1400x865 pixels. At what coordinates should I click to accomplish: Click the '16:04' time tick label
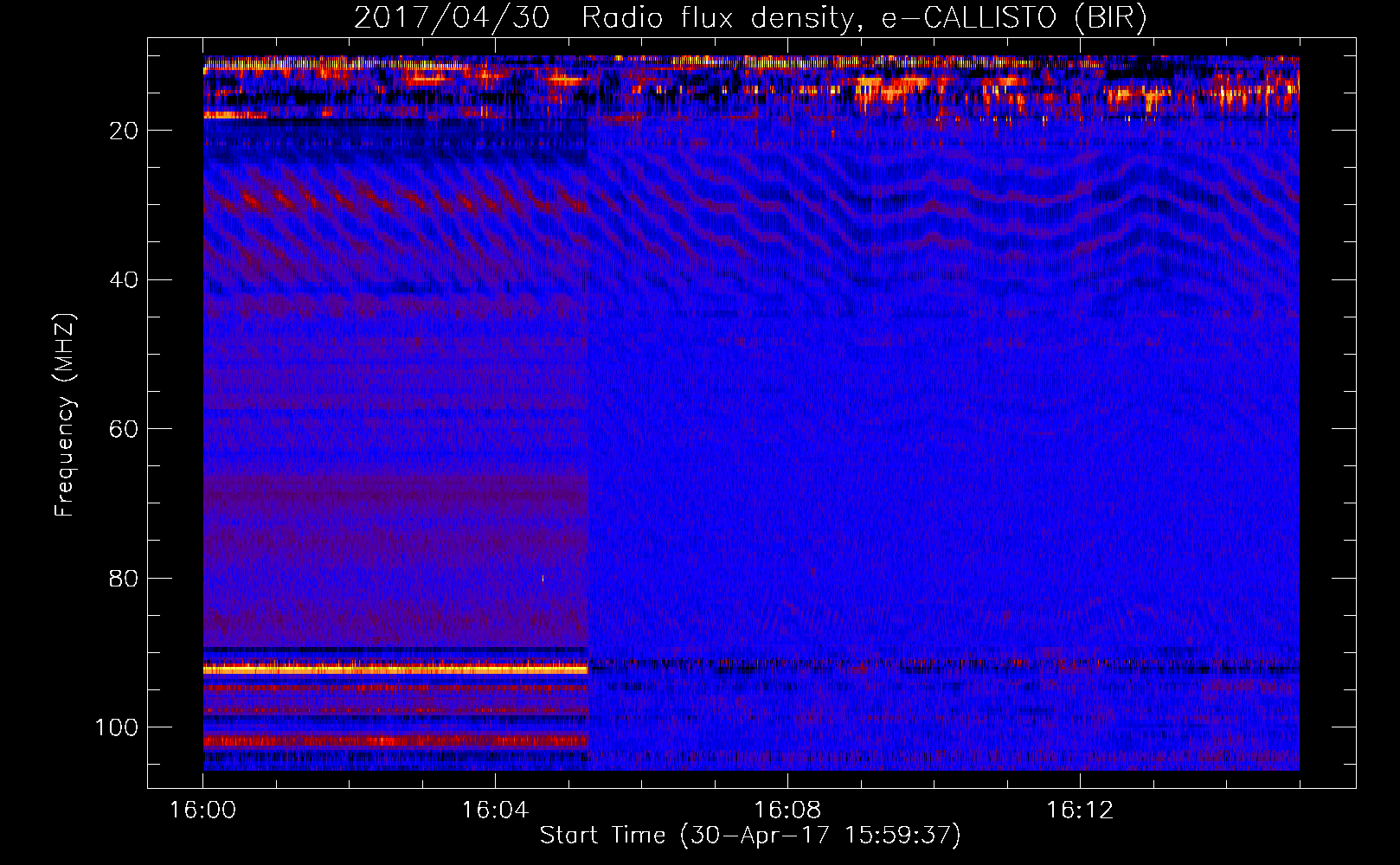pyautogui.click(x=495, y=811)
